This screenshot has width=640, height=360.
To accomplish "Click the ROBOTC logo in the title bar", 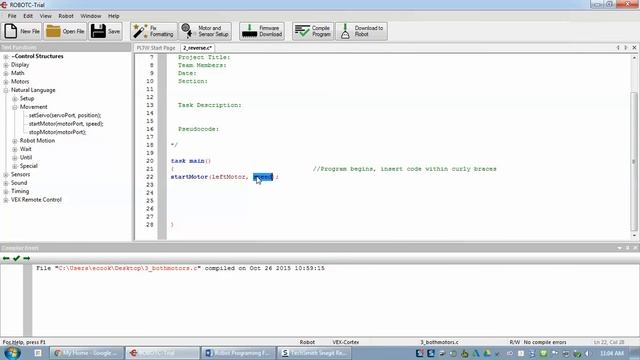I will 4,5.
